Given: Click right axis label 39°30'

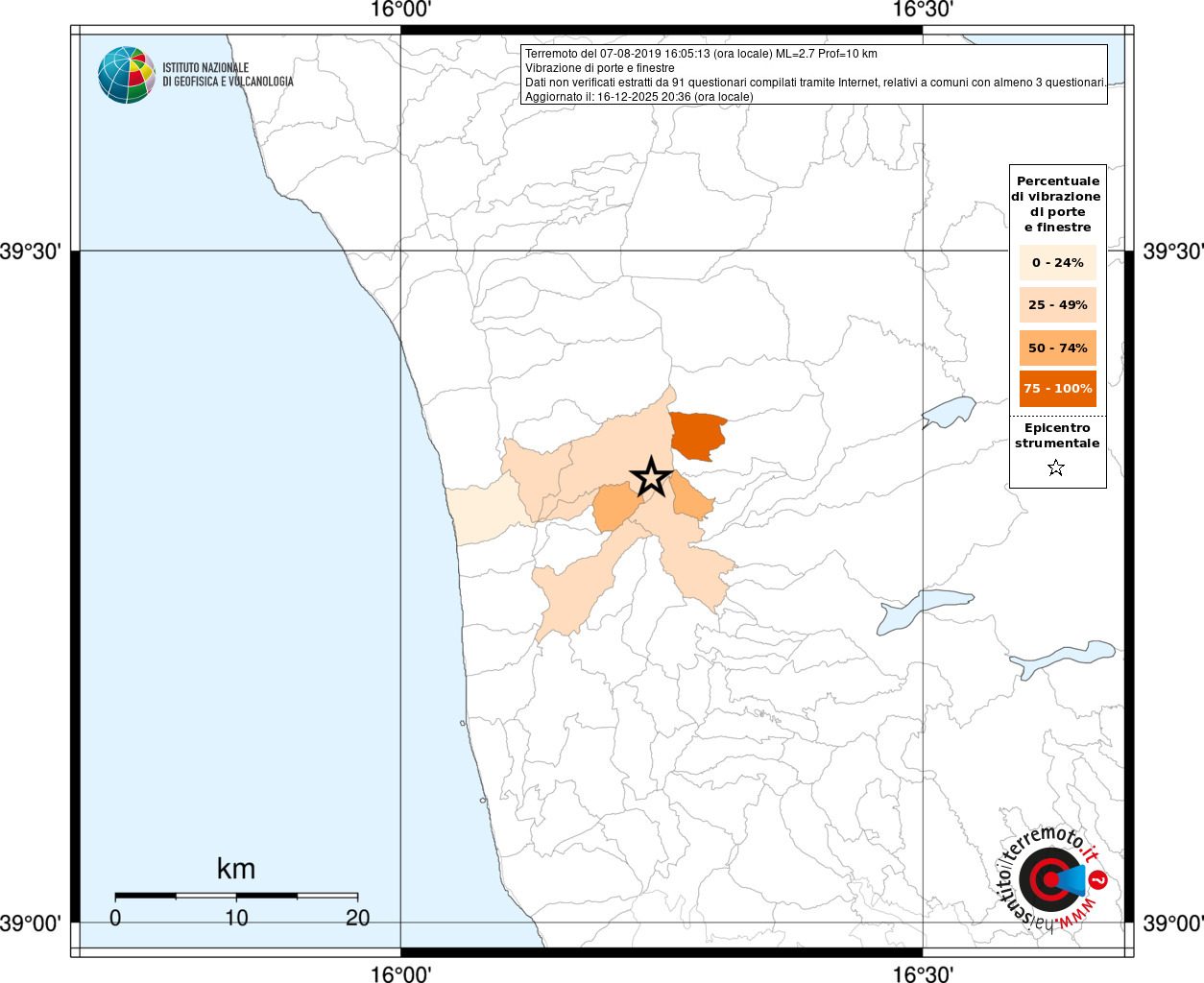Looking at the screenshot, I should (x=1173, y=252).
